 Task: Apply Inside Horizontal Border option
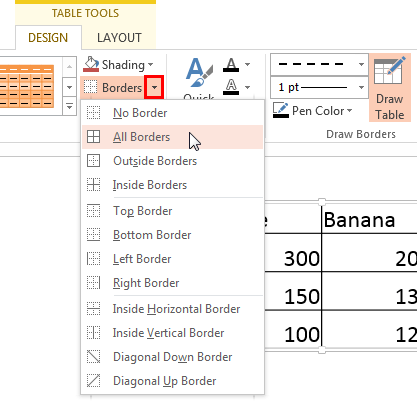pyautogui.click(x=172, y=309)
